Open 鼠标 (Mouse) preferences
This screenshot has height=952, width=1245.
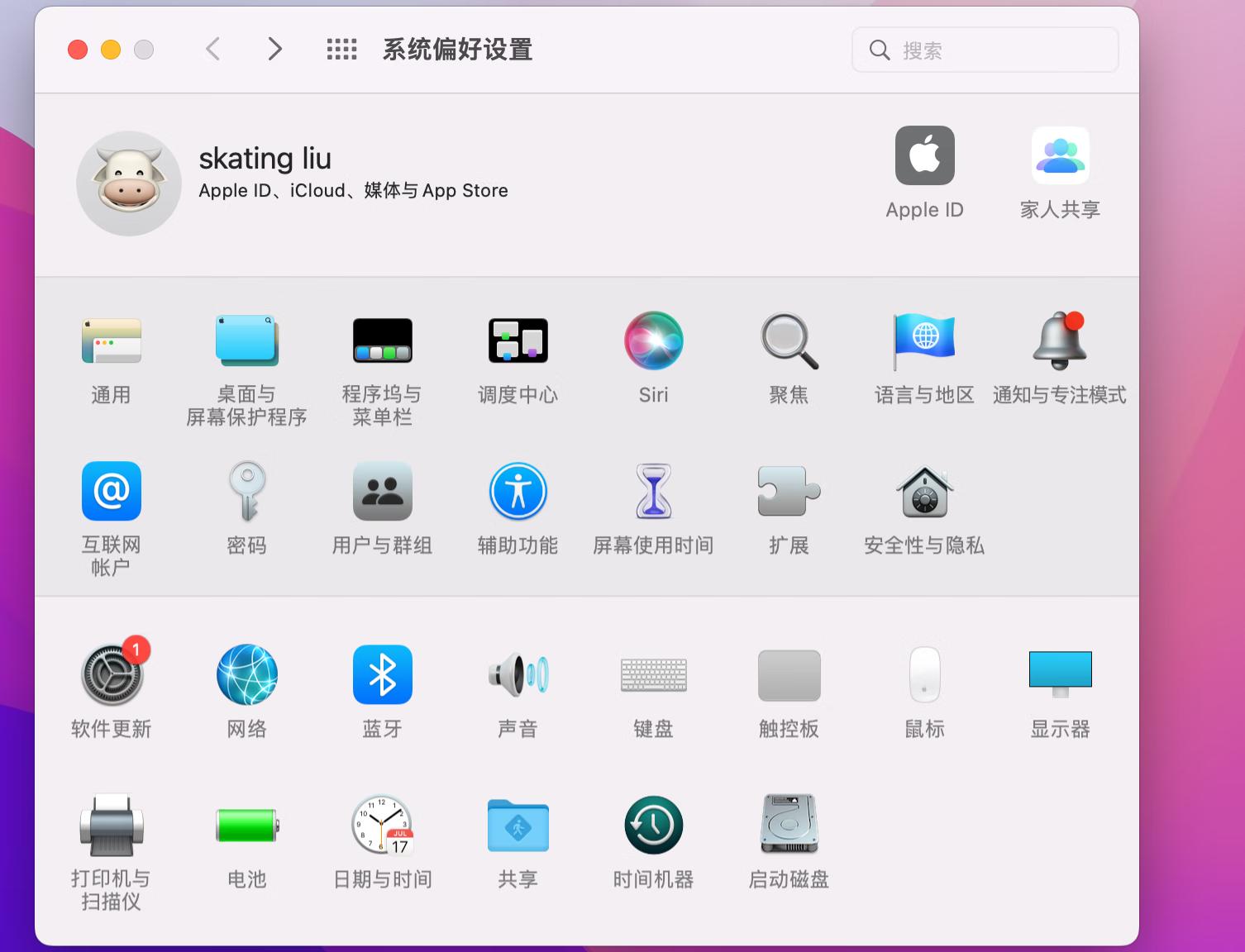tap(924, 674)
